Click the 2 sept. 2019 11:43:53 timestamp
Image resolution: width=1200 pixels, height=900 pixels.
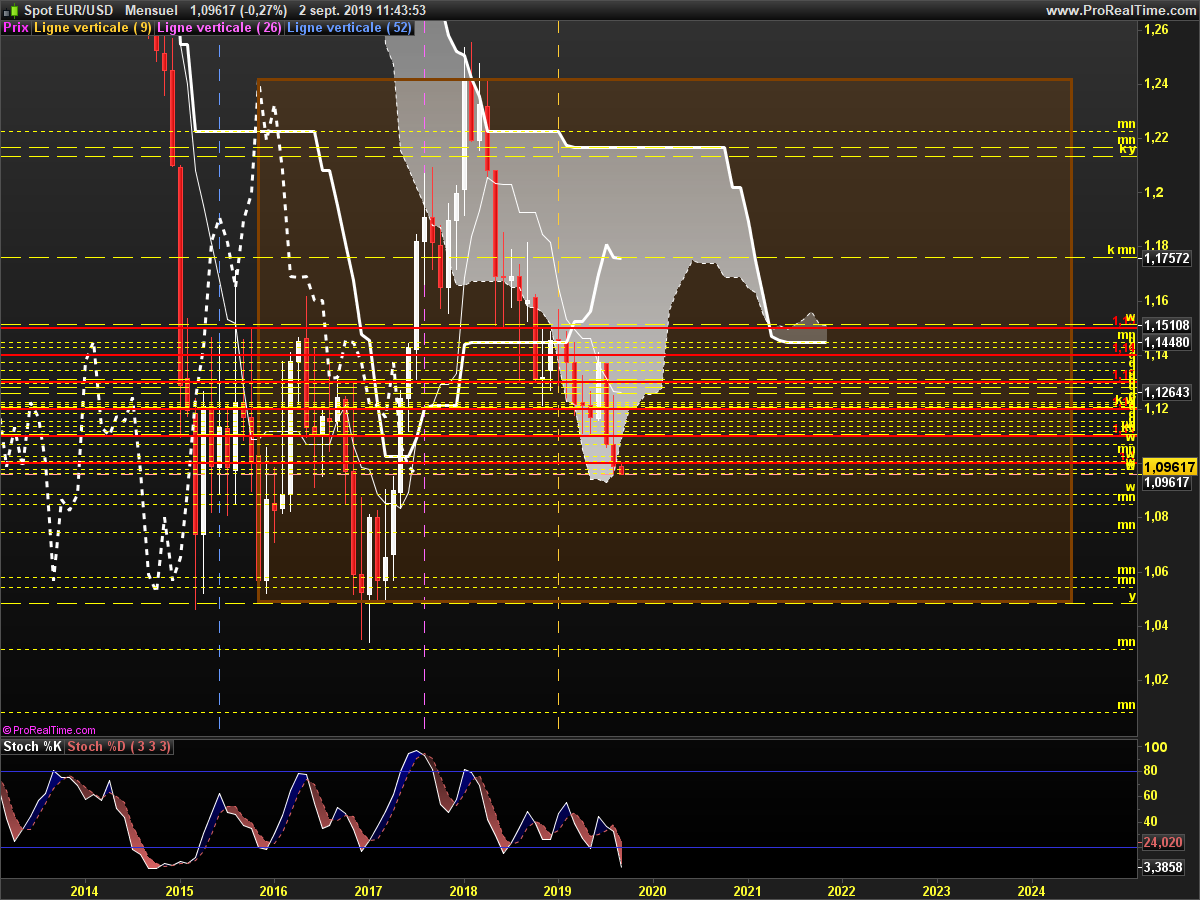tap(362, 10)
